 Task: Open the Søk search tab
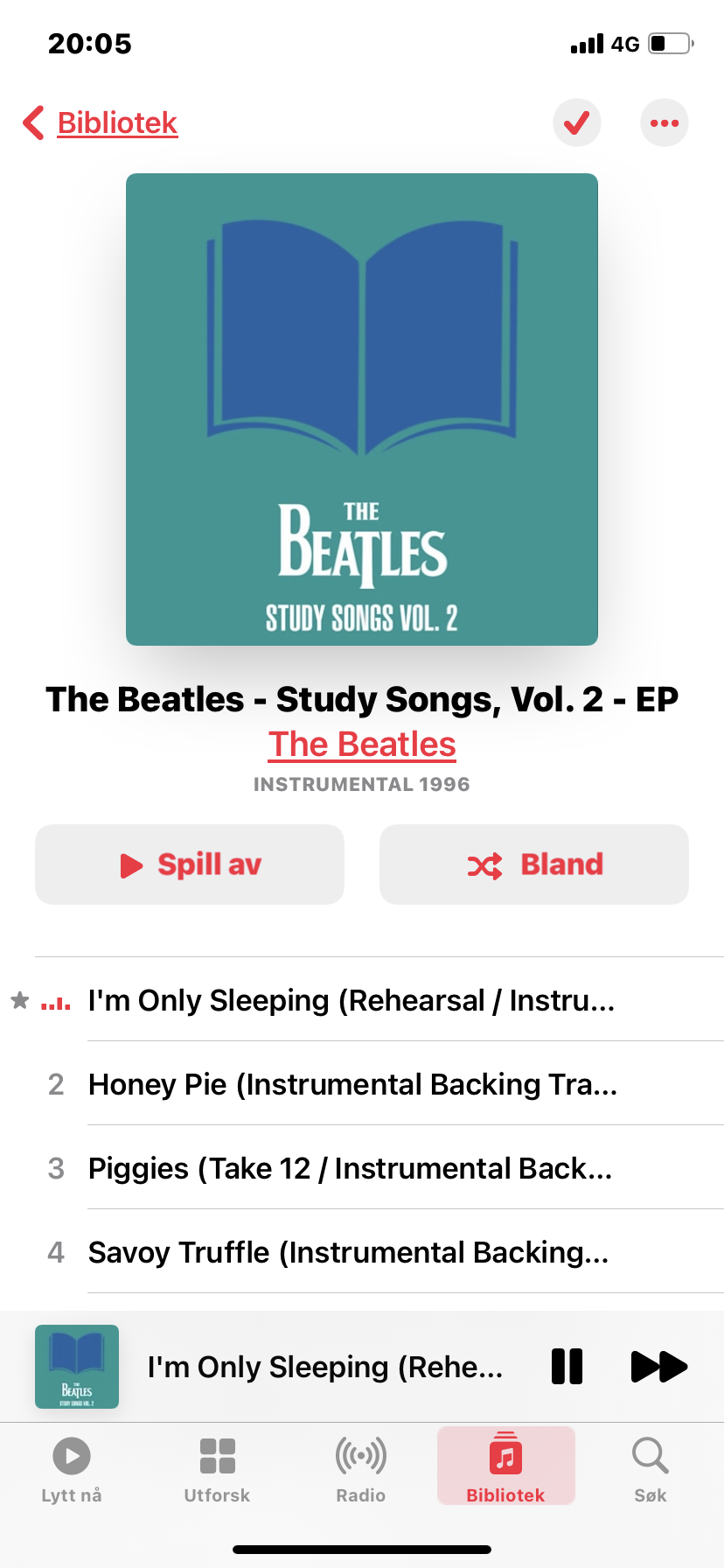[651, 1468]
